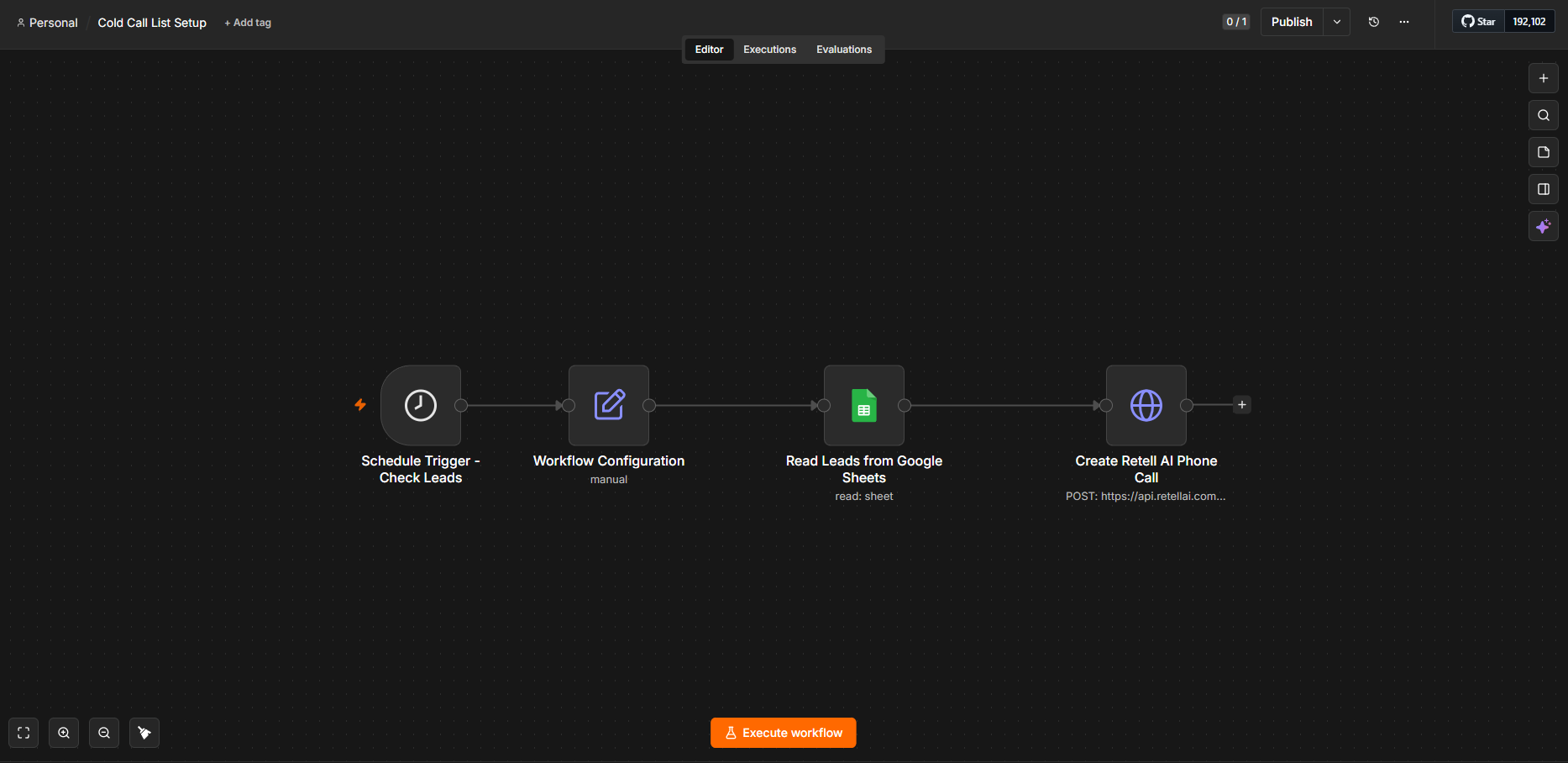
Task: Open workflow history clock icon
Action: tap(1374, 22)
